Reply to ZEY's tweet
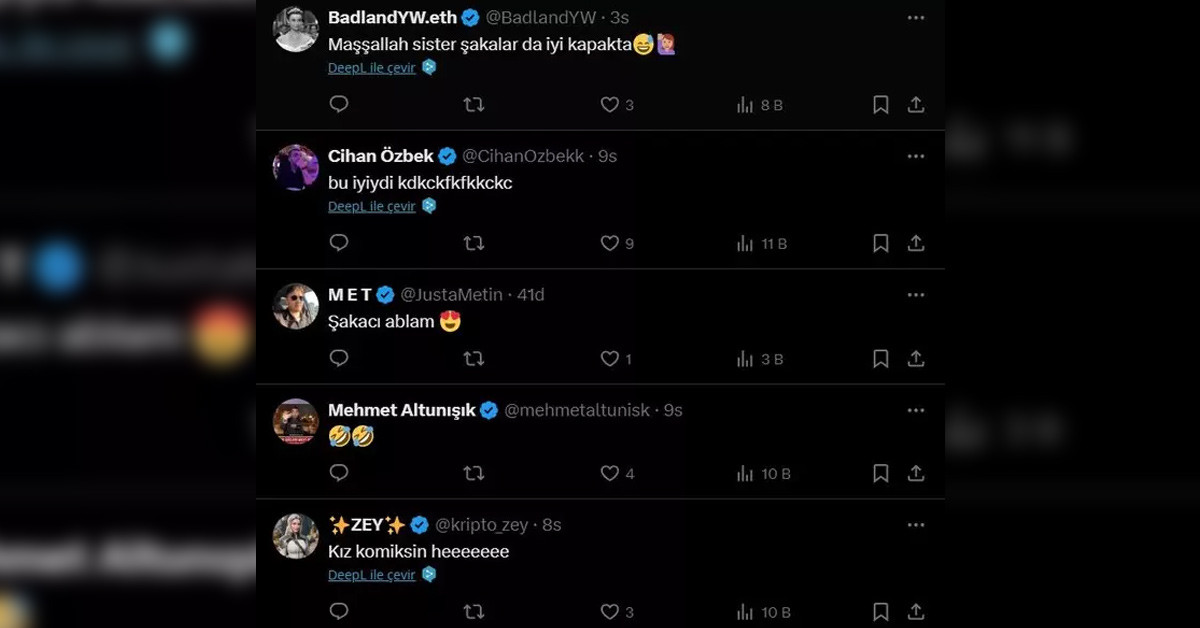This screenshot has height=628, width=1200. click(x=339, y=611)
